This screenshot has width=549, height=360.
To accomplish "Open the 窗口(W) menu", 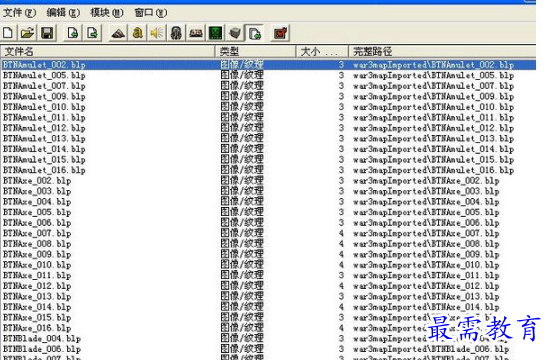I will pos(151,13).
